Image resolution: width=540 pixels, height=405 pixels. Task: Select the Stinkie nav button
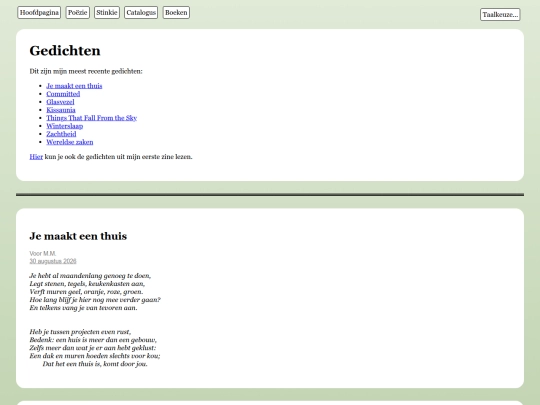coord(107,13)
